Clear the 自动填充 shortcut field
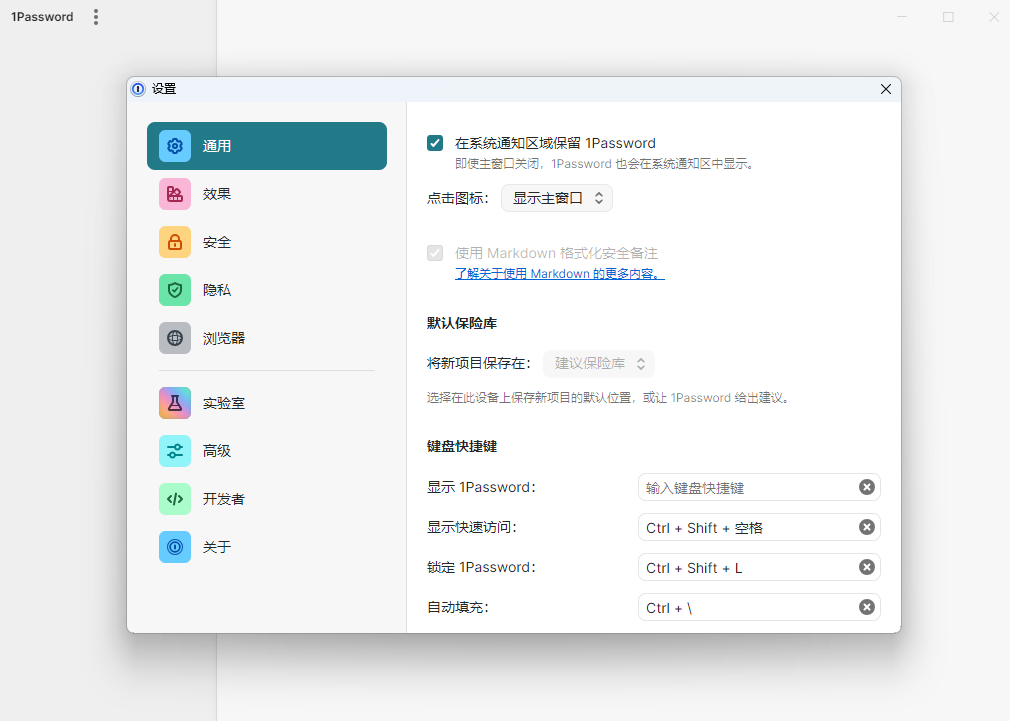 pos(866,607)
